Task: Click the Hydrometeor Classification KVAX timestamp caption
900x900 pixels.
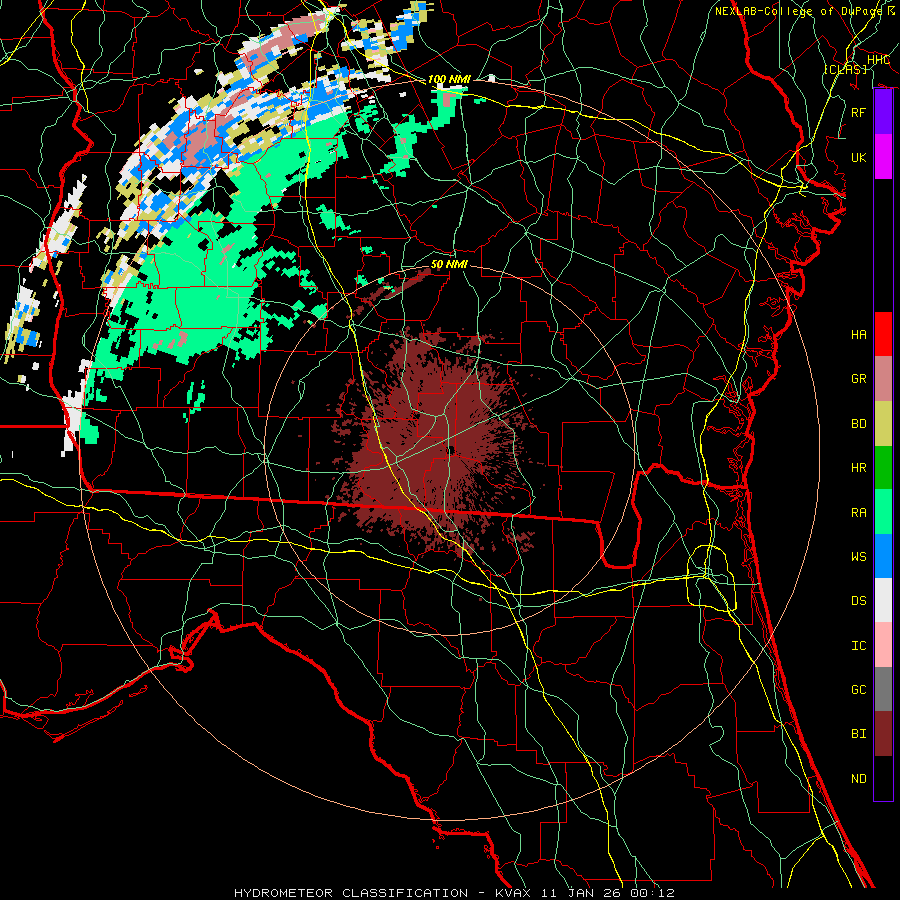Action: (454, 893)
